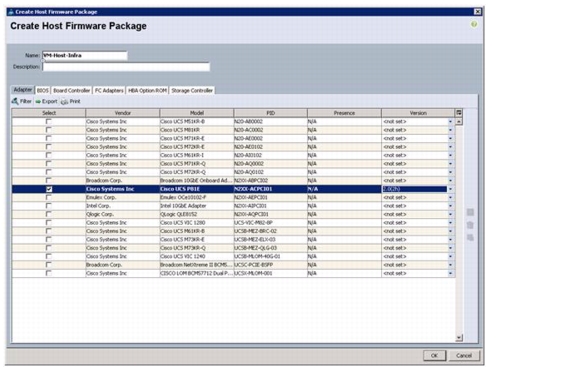Open the green help icon
This screenshot has height=371, width=576.
click(474, 24)
